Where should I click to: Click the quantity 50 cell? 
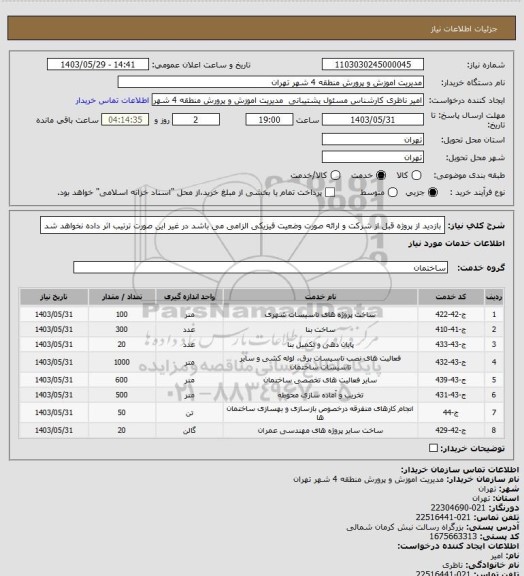coord(122,413)
